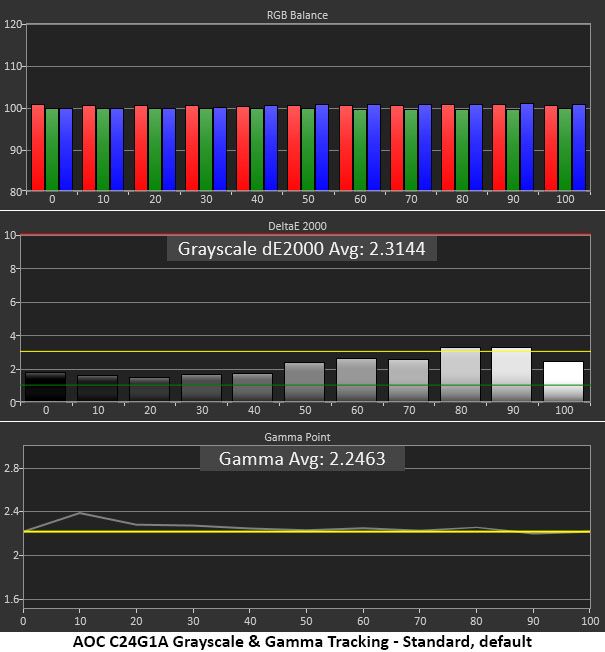Viewport: 605px width, 652px height.
Task: Click the red bar at 10 in RGB Balance
Action: click(x=89, y=148)
